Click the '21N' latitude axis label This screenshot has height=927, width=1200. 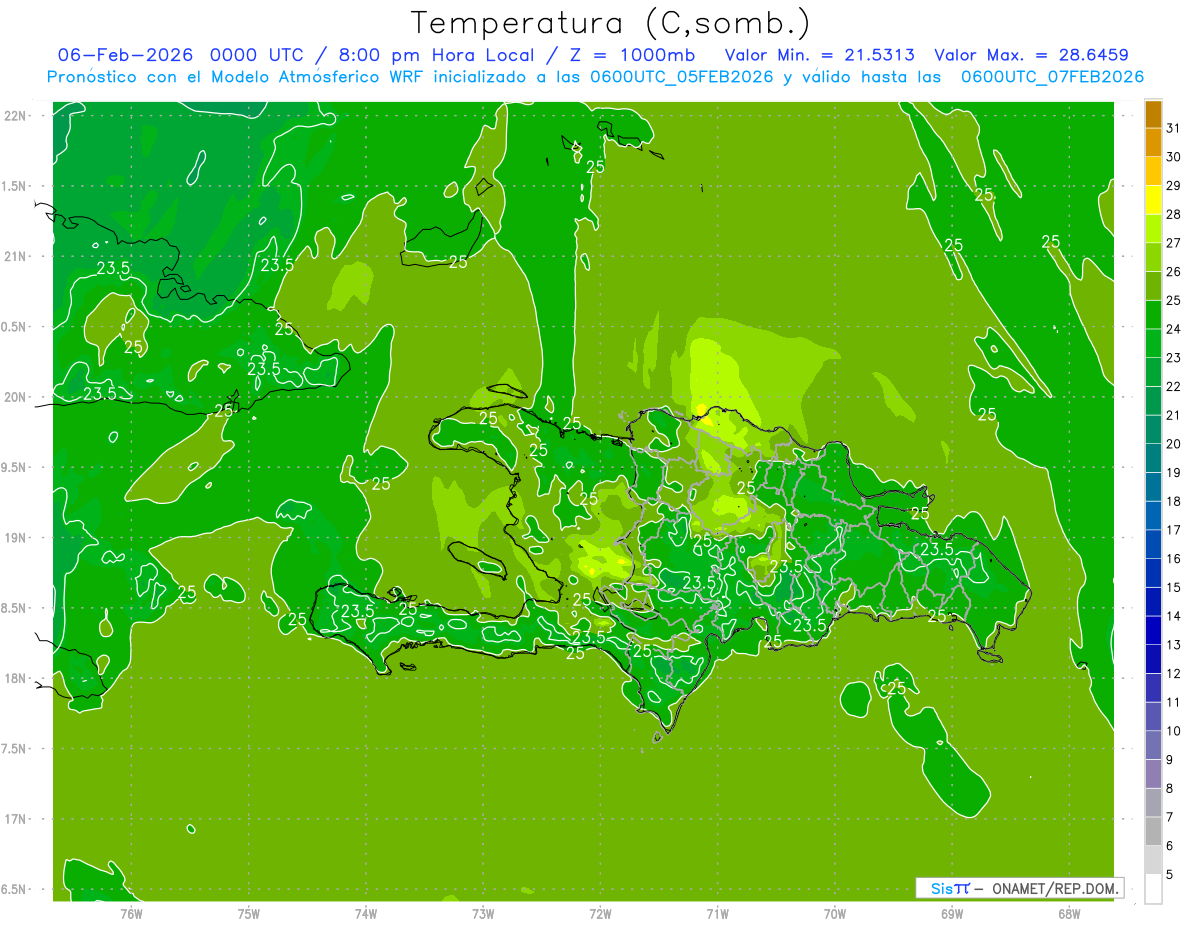[15, 257]
